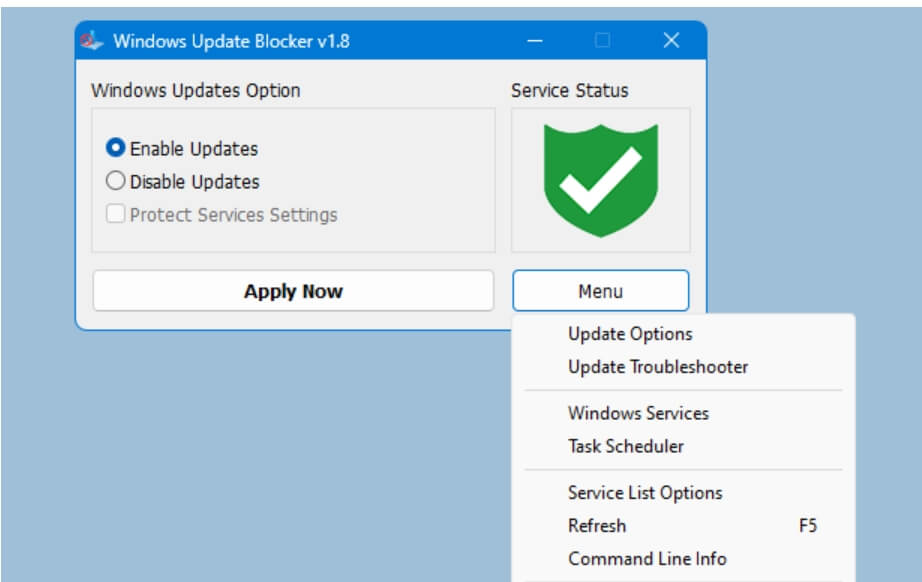Click the grayed-out maximize button
The width and height of the screenshot is (922, 582).
(x=603, y=41)
